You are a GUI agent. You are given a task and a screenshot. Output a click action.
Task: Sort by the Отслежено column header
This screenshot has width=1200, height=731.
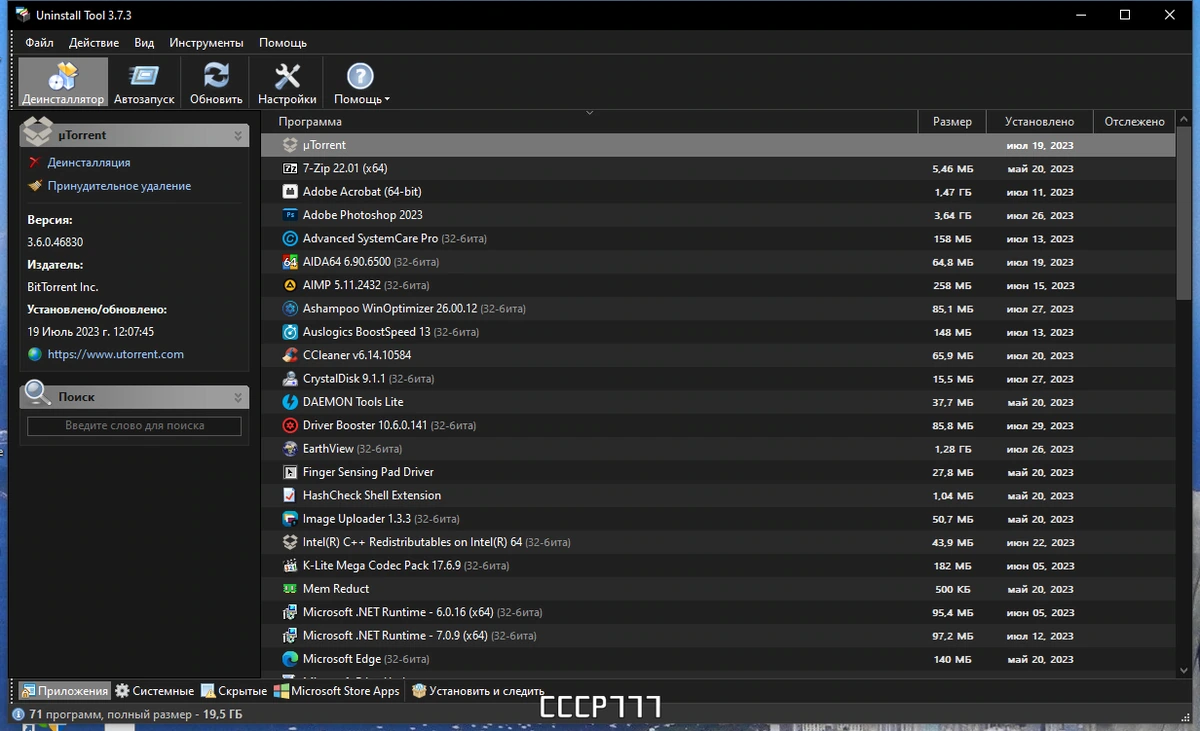tap(1135, 121)
